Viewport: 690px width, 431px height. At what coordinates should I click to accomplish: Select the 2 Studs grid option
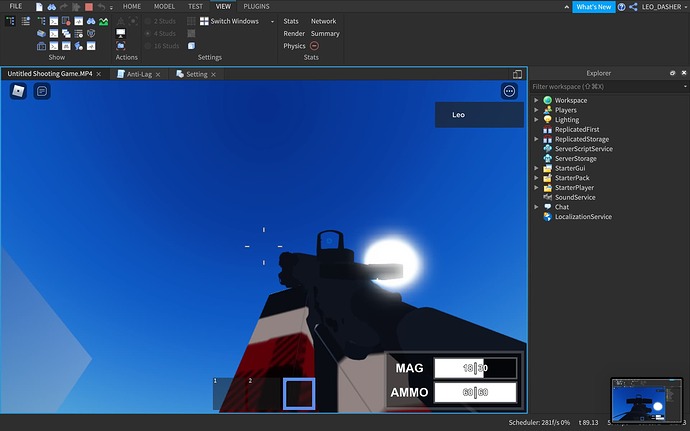tap(160, 21)
